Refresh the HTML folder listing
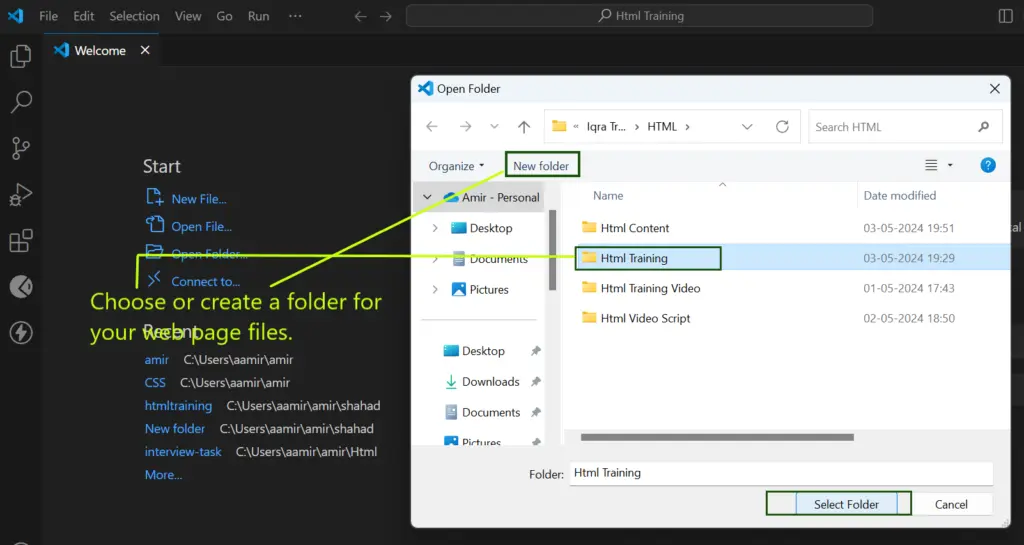1024x545 pixels. click(782, 127)
